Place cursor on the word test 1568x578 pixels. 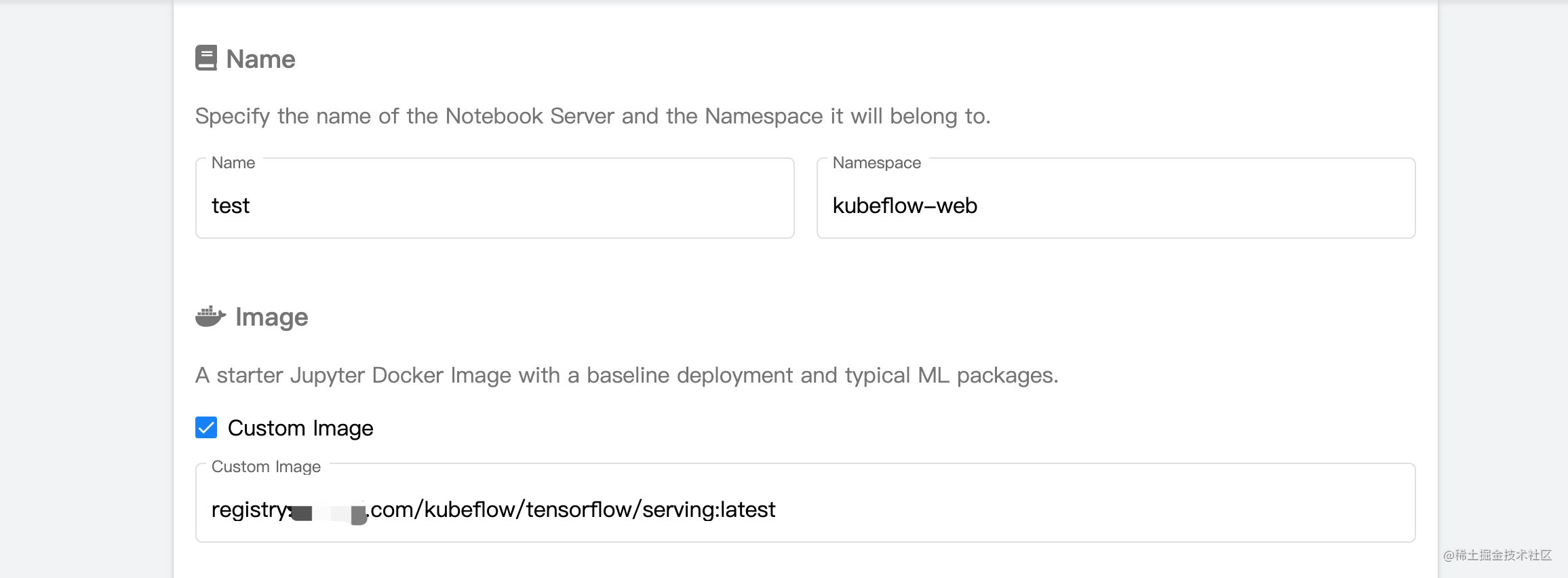click(x=231, y=206)
